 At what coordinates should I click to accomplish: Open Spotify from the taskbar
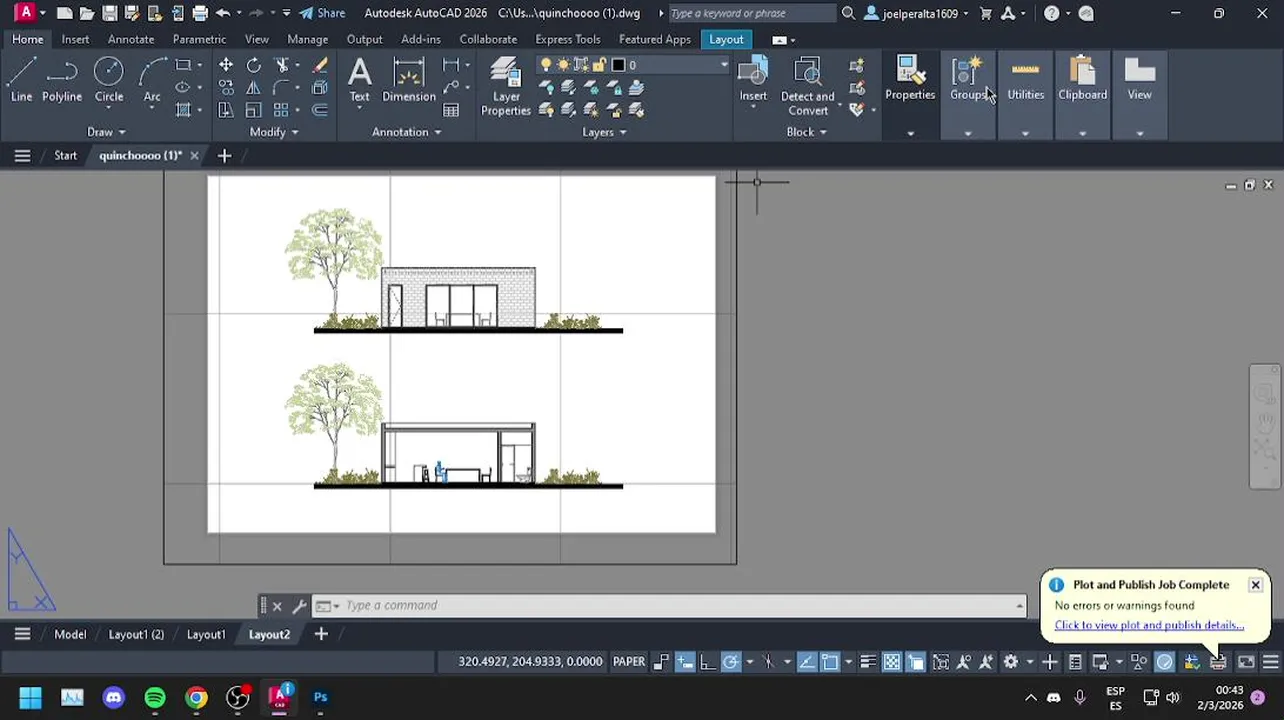[x=155, y=697]
